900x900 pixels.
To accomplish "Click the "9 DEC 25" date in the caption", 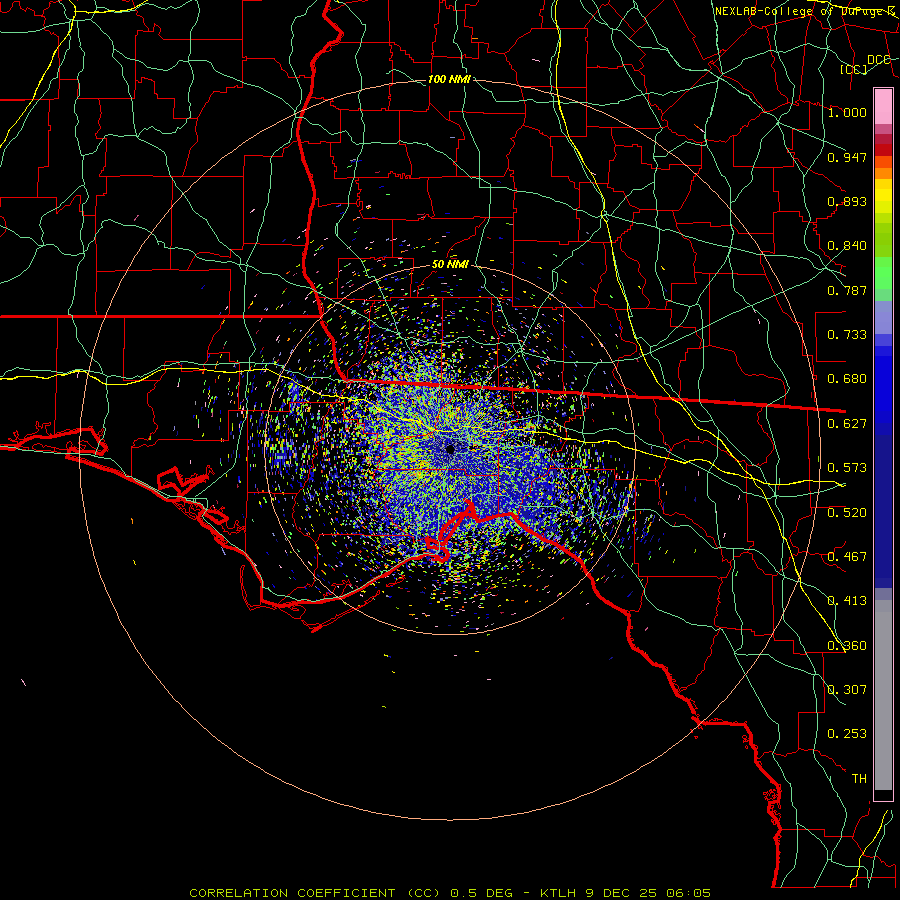I will 621,893.
